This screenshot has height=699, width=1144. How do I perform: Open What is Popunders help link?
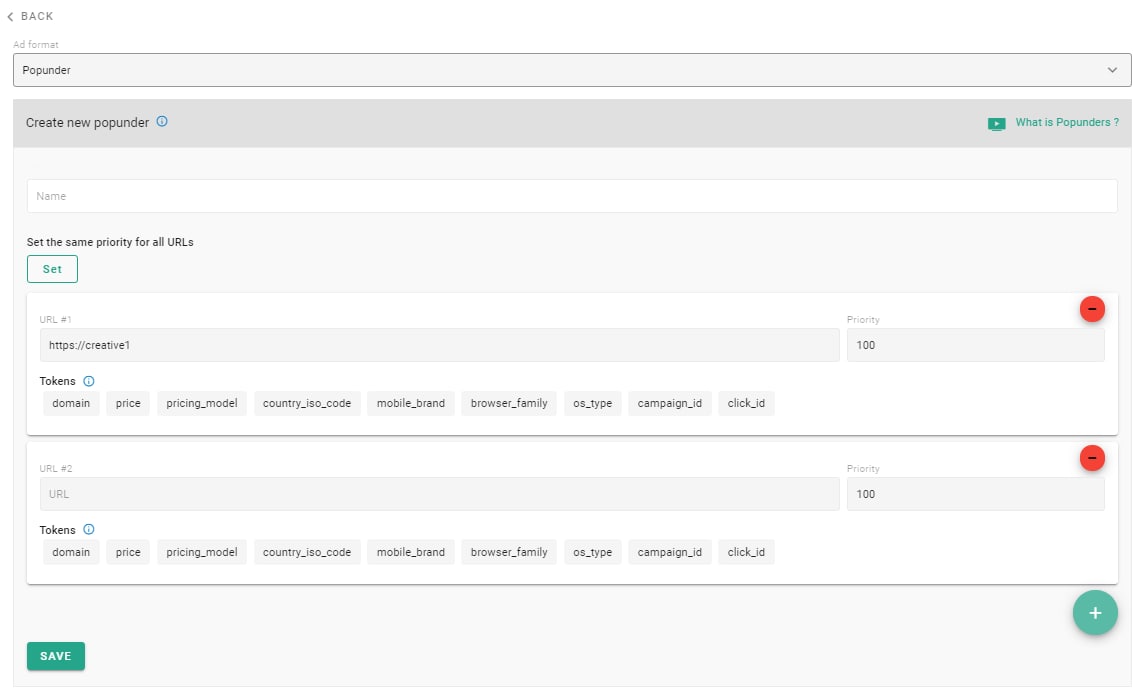click(1067, 123)
